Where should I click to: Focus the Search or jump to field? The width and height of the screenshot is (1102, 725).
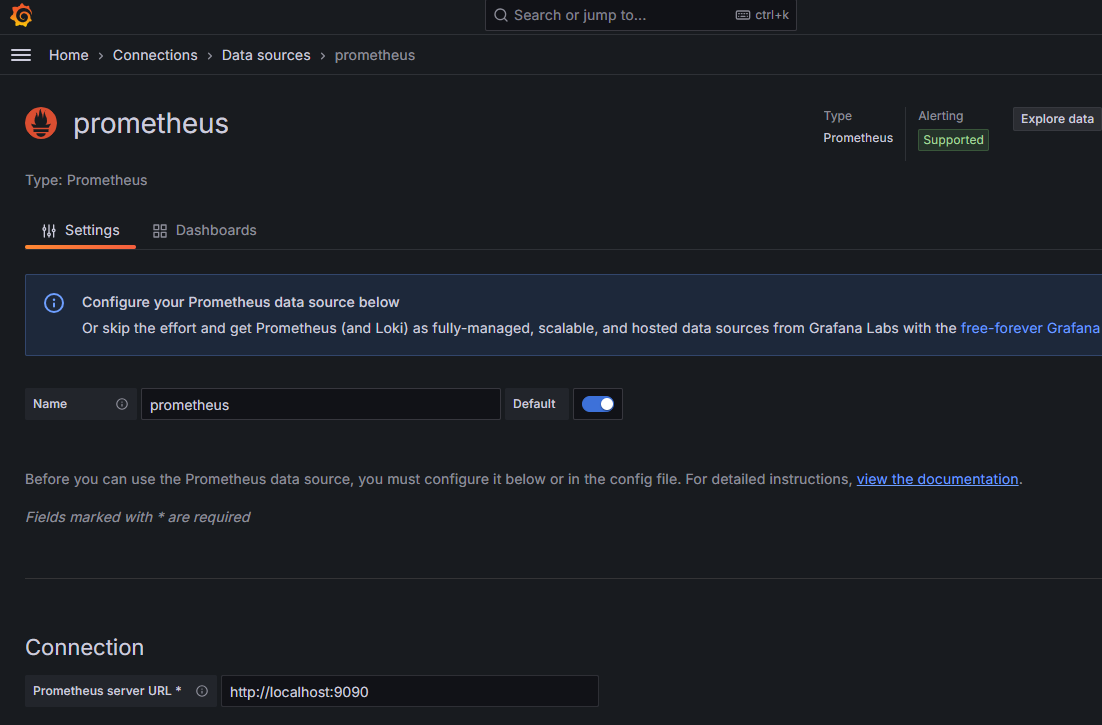point(641,15)
